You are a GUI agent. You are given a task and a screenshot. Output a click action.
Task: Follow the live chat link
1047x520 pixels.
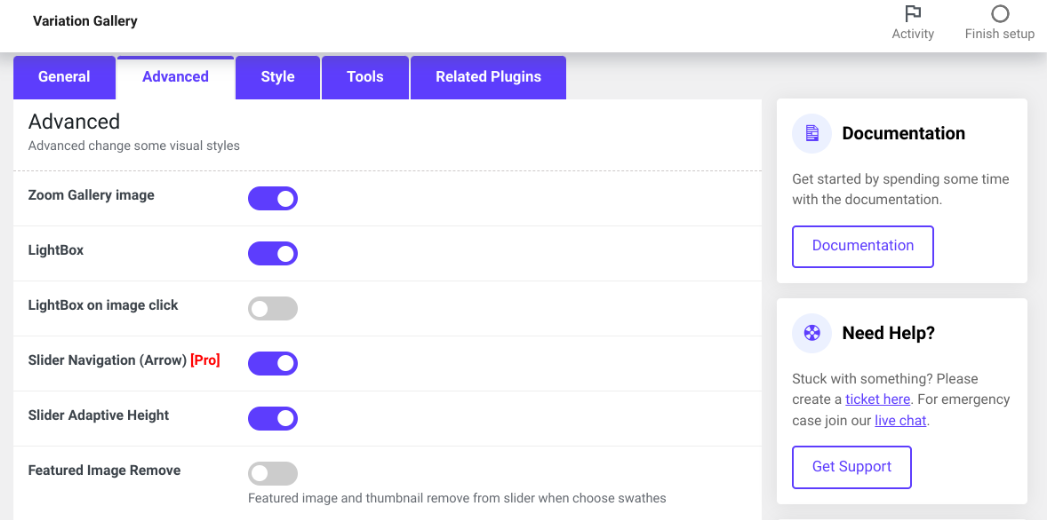coord(900,420)
